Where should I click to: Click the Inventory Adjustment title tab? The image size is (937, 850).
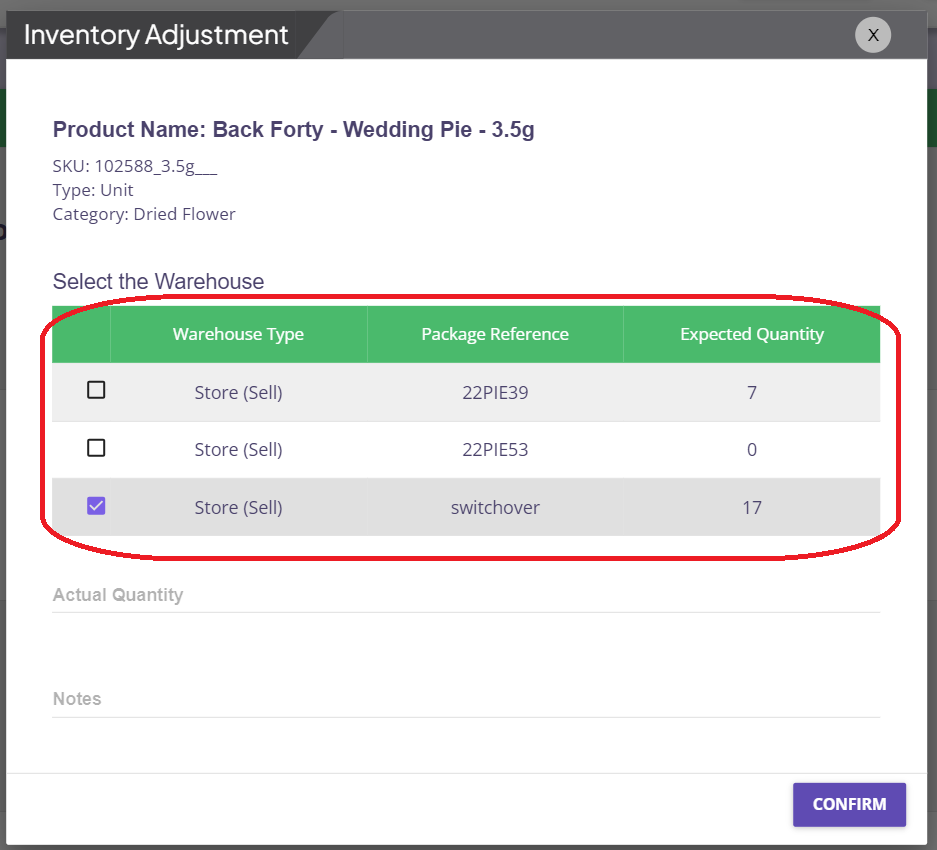(x=156, y=35)
